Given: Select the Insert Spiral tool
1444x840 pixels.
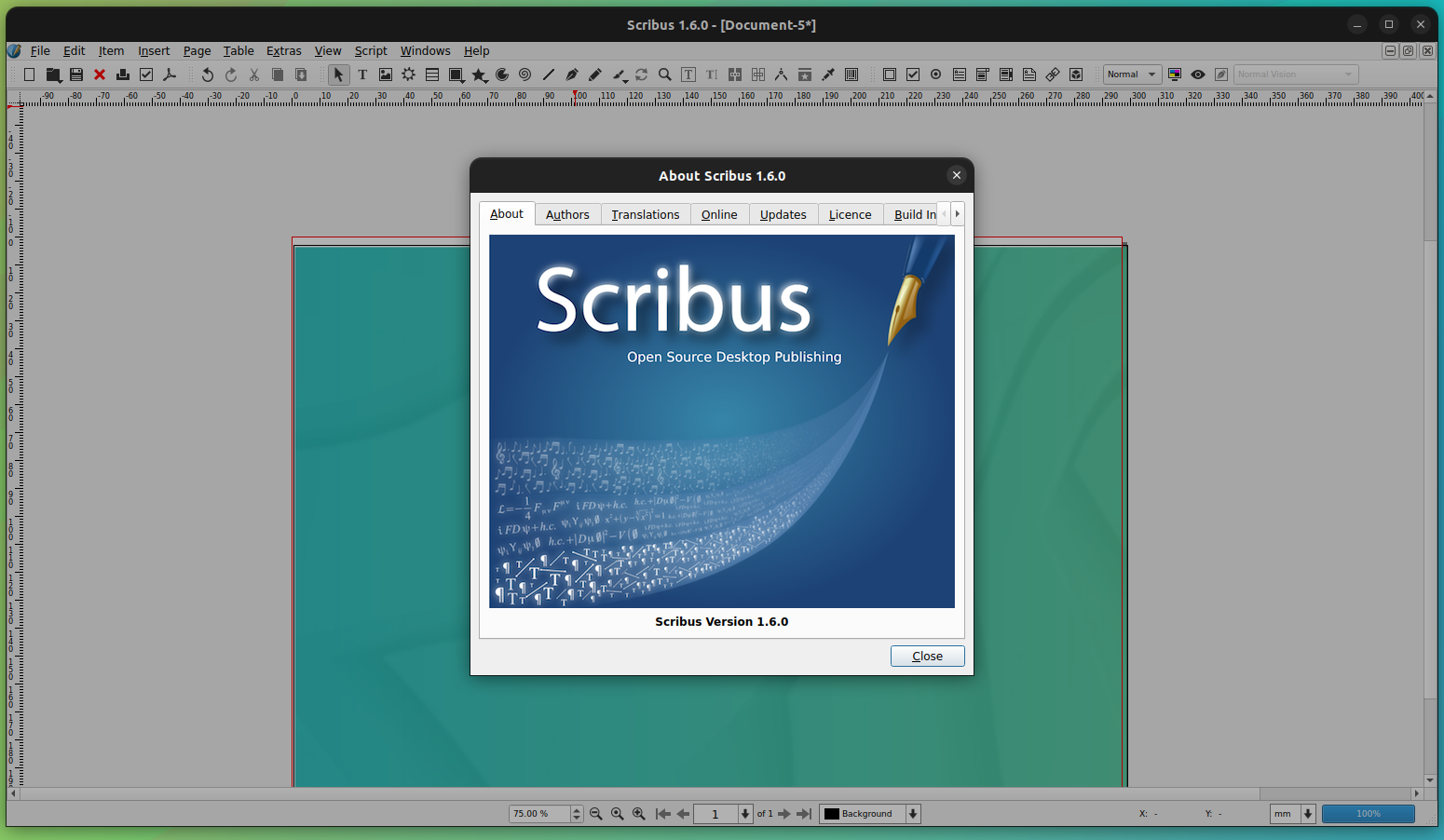Looking at the screenshot, I should [524, 74].
